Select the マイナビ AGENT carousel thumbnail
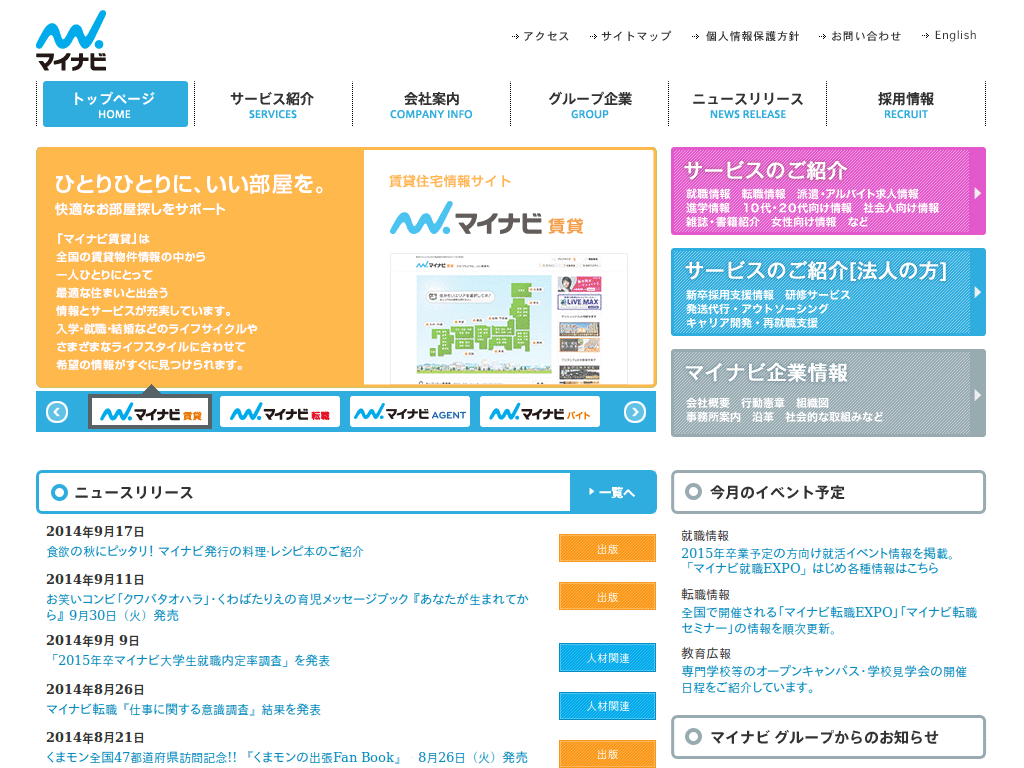 pos(409,412)
